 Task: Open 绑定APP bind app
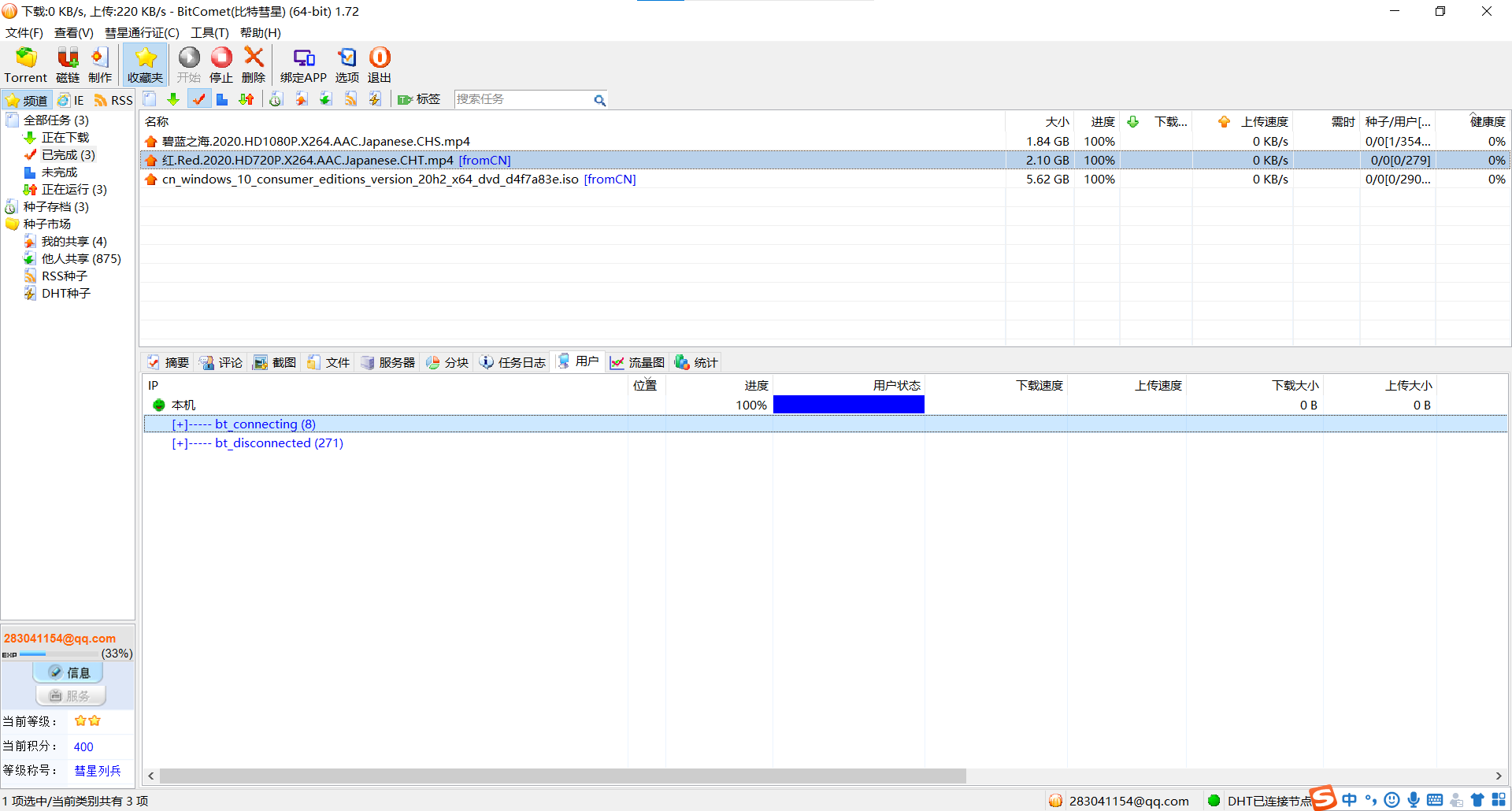click(x=303, y=65)
